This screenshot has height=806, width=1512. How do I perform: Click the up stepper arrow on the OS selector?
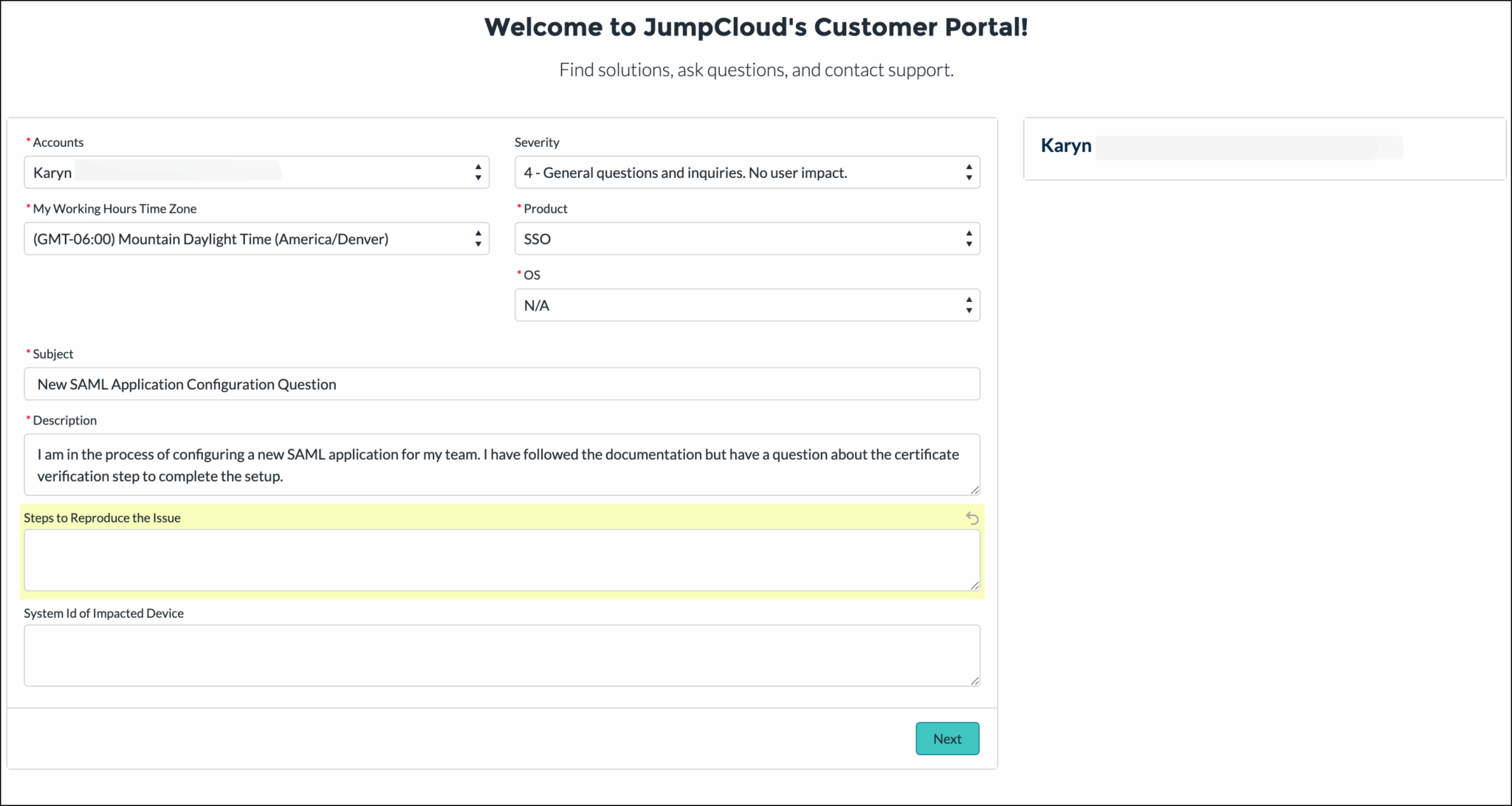pos(969,300)
